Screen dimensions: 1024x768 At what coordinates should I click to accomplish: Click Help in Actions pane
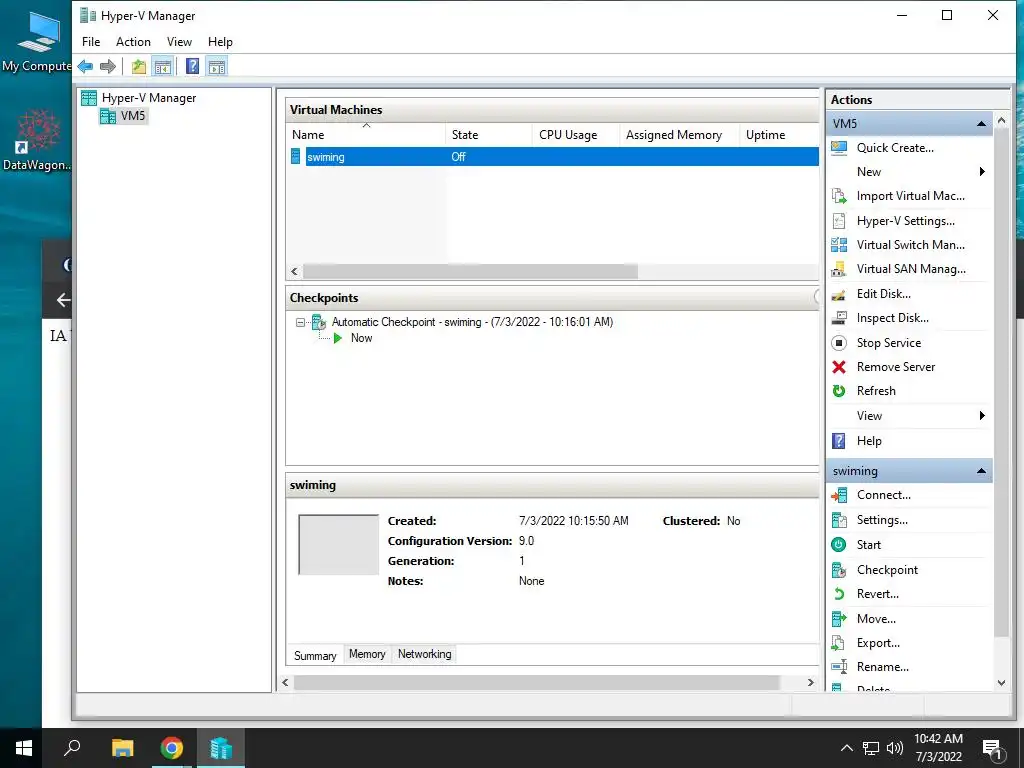[x=869, y=441]
